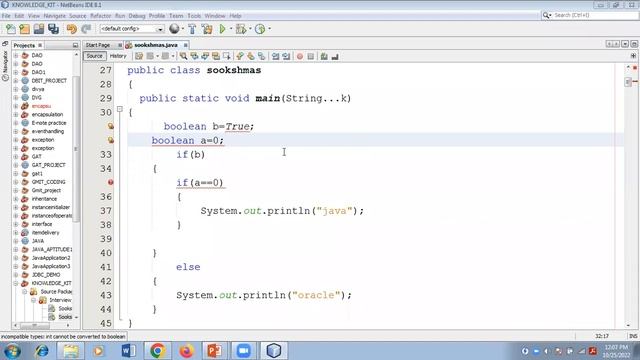Collapse the main method code fold

120,109
